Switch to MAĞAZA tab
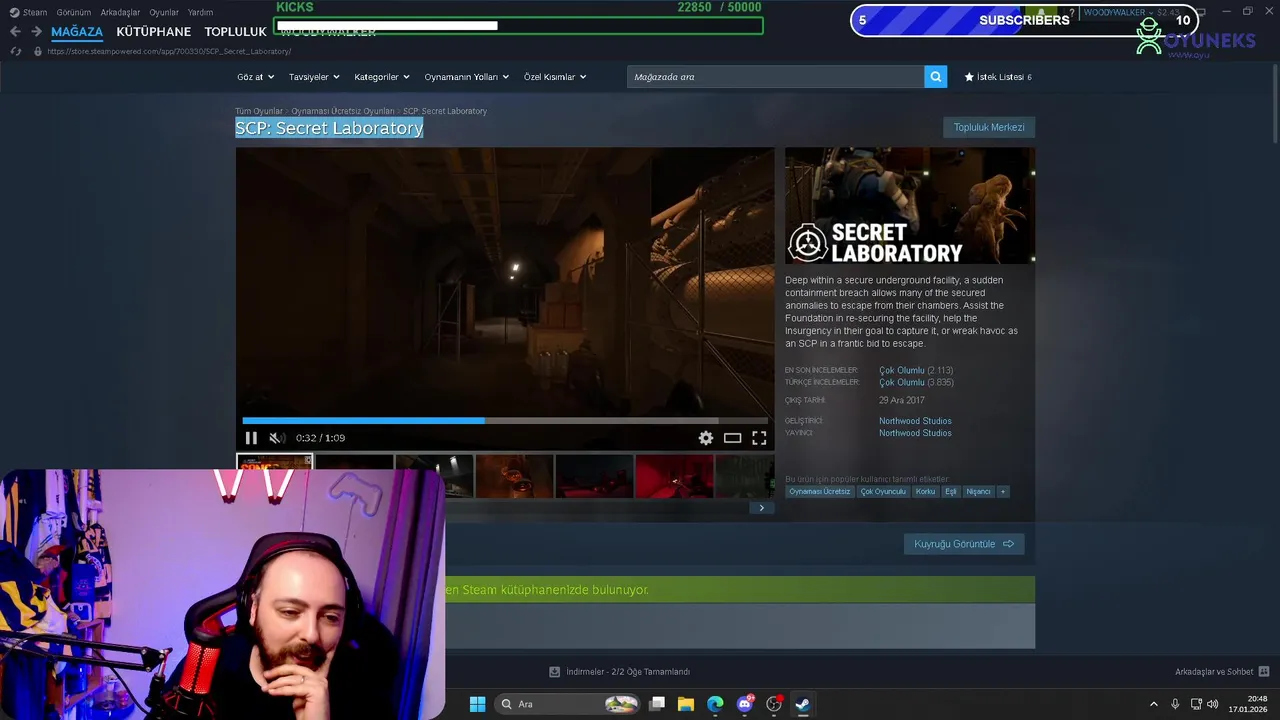Screen dimensions: 1280x720 77,32
